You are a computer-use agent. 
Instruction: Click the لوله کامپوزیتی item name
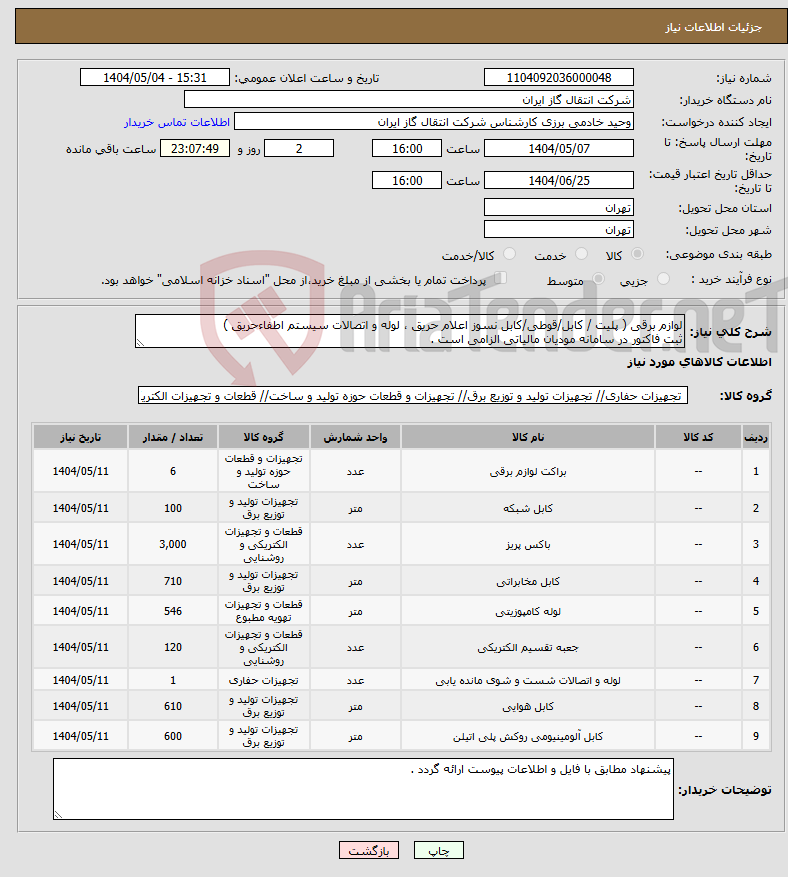[528, 611]
